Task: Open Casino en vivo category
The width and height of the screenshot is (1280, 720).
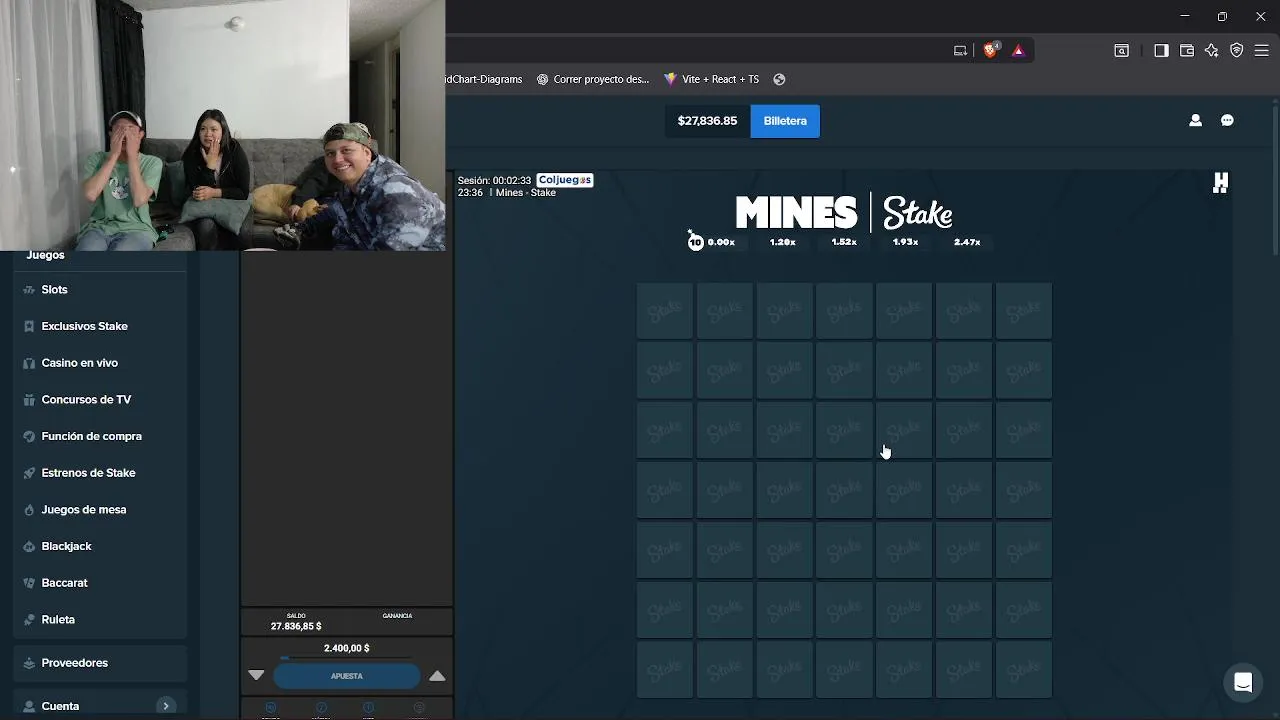Action: pos(79,363)
